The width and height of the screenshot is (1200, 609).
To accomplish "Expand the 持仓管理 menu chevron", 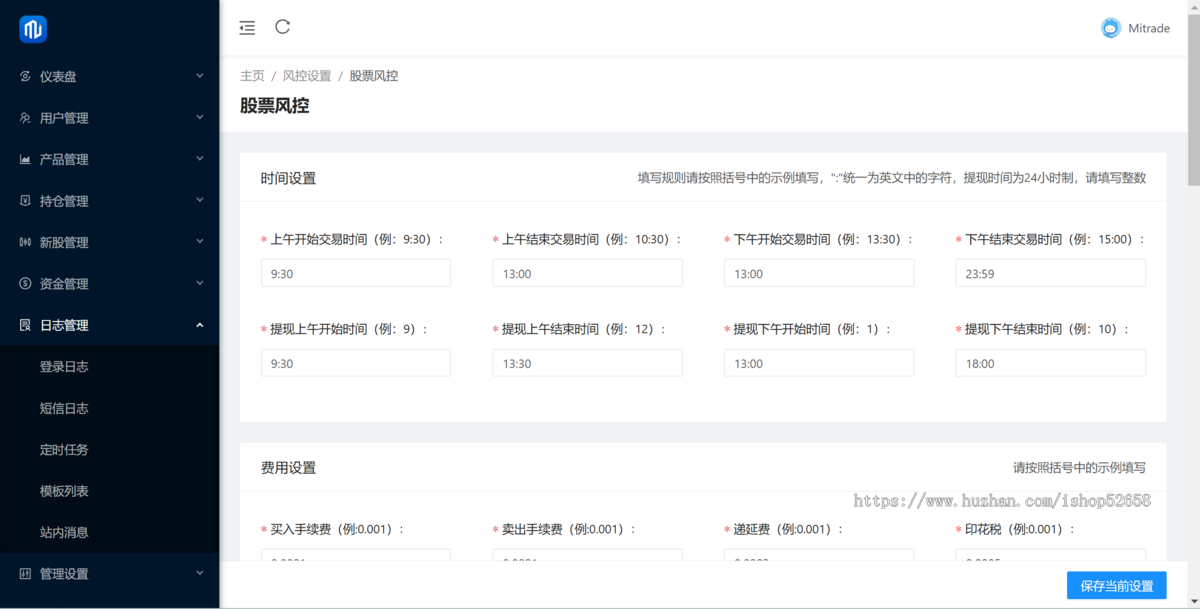I will [199, 201].
